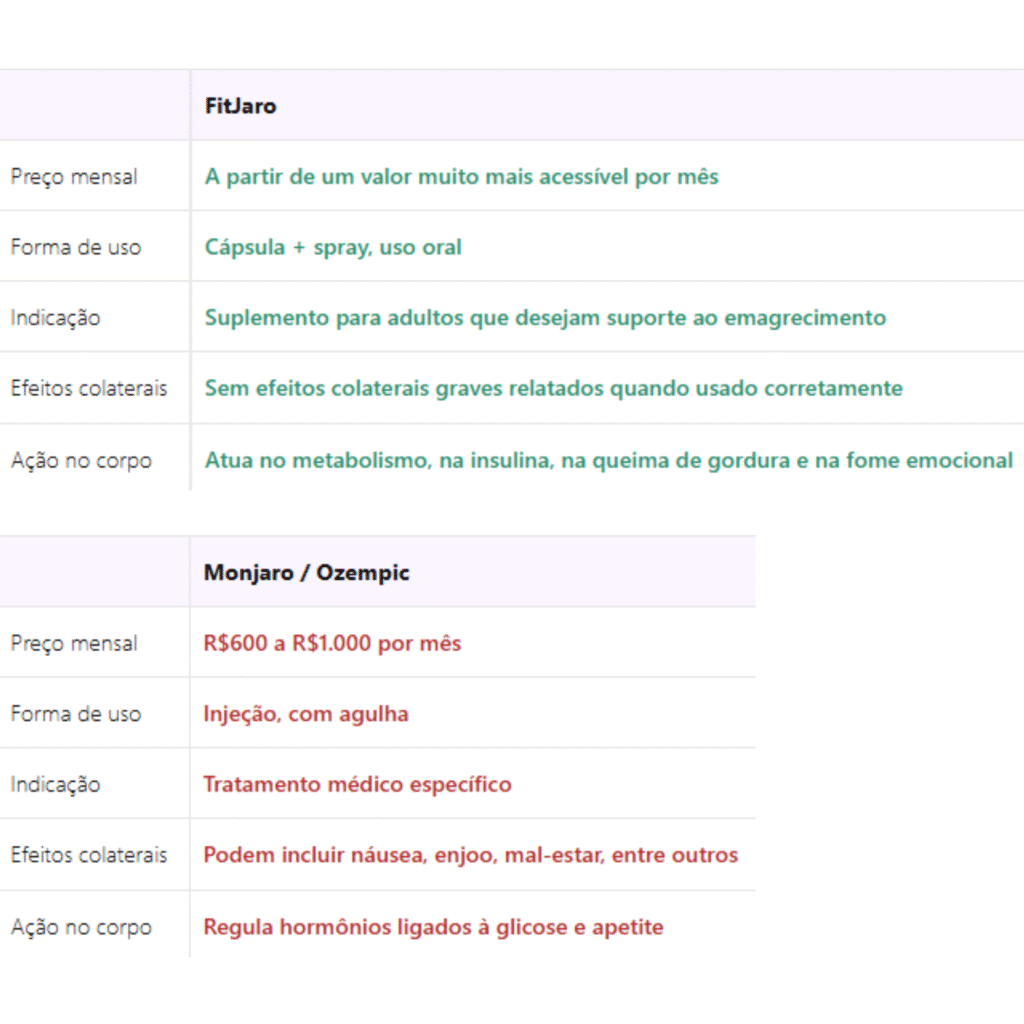Click Forma de uso label in FitJaro table
Screen dimensions: 1024x1024
pos(76,247)
